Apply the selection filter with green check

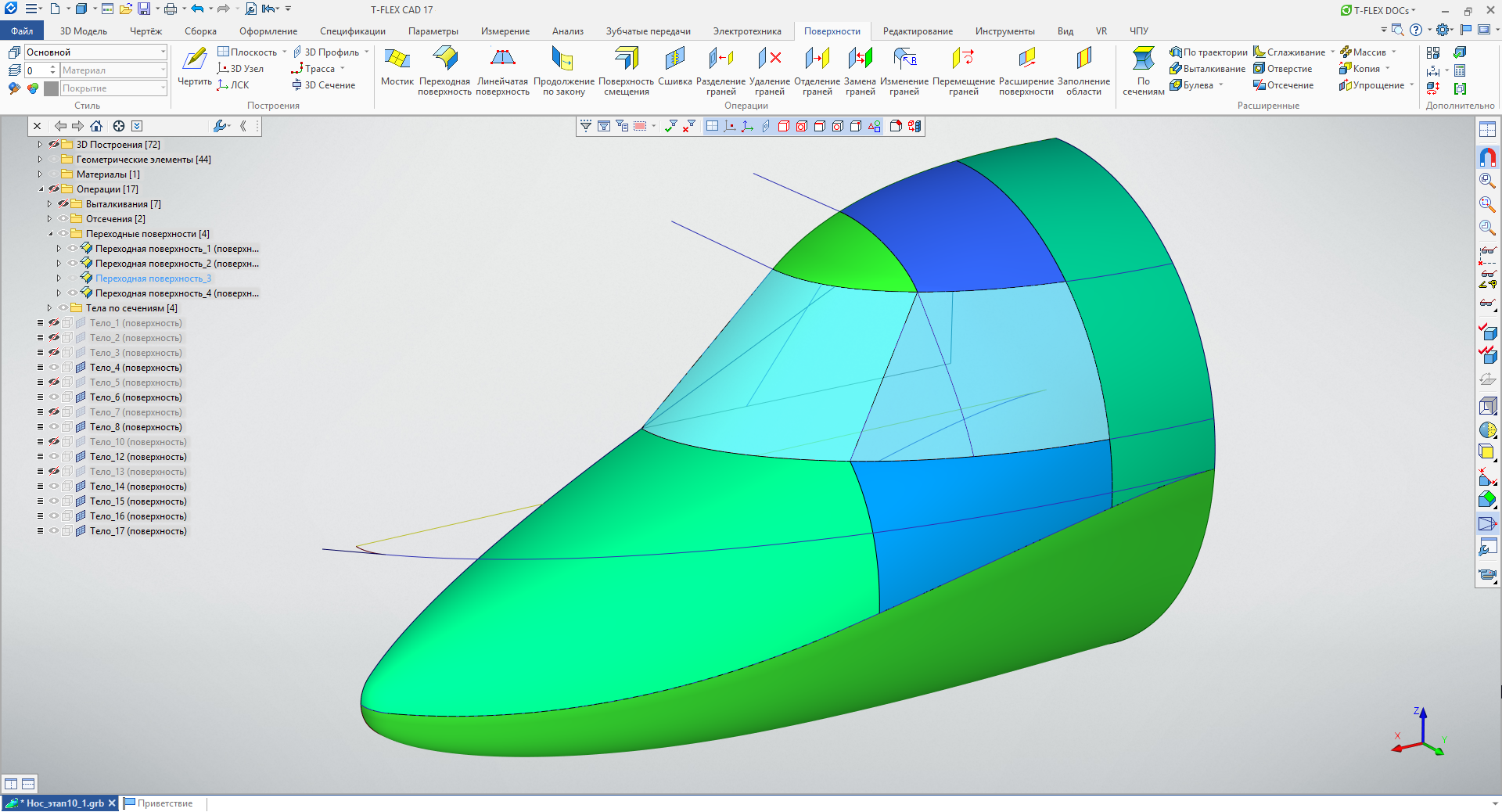(671, 126)
